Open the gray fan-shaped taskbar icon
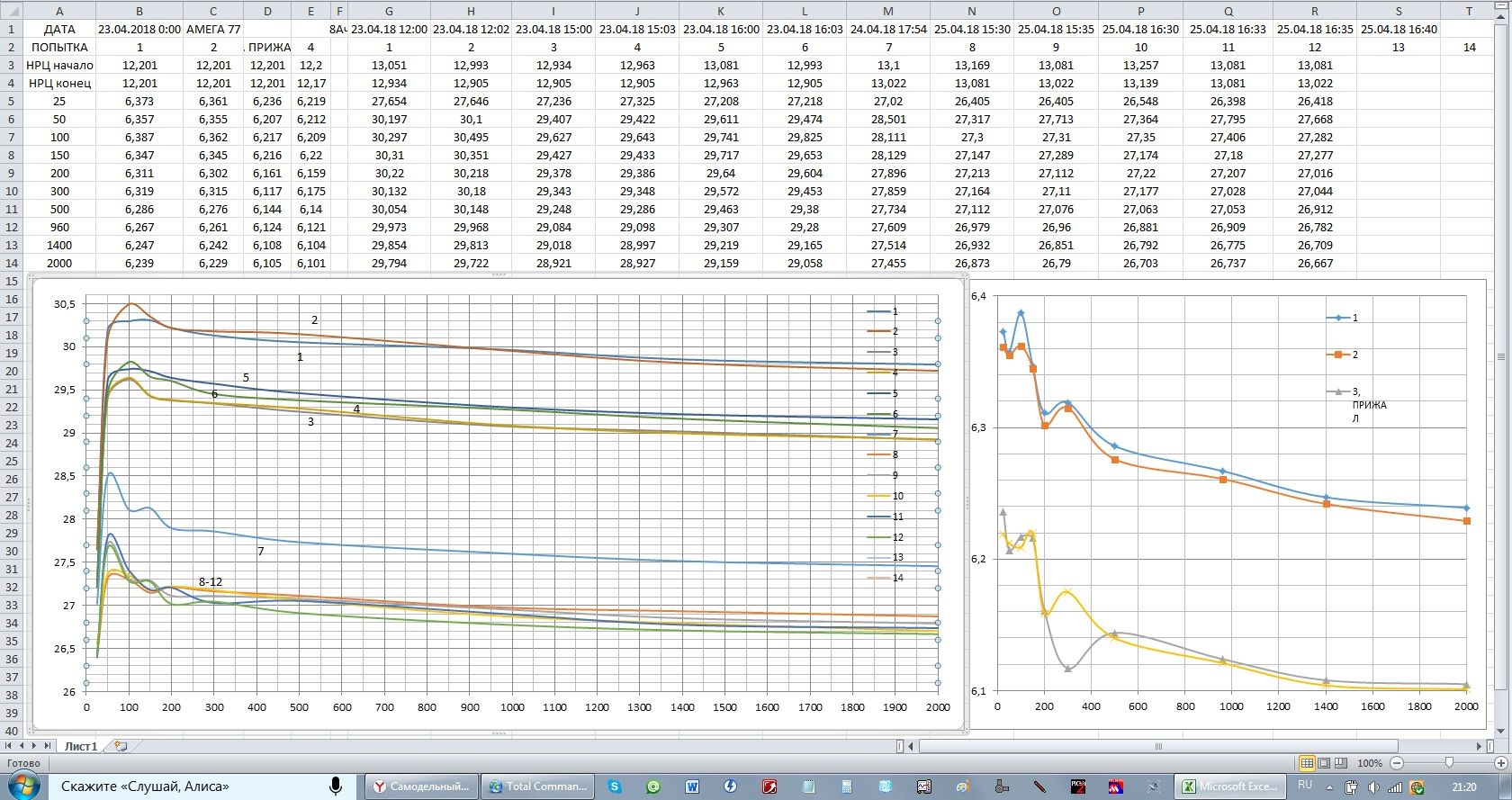This screenshot has height=800, width=1512. click(1001, 787)
